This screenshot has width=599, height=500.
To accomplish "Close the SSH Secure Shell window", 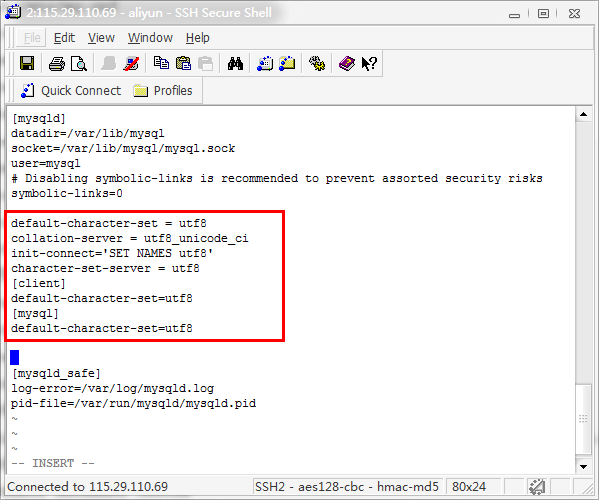I will pyautogui.click(x=575, y=14).
